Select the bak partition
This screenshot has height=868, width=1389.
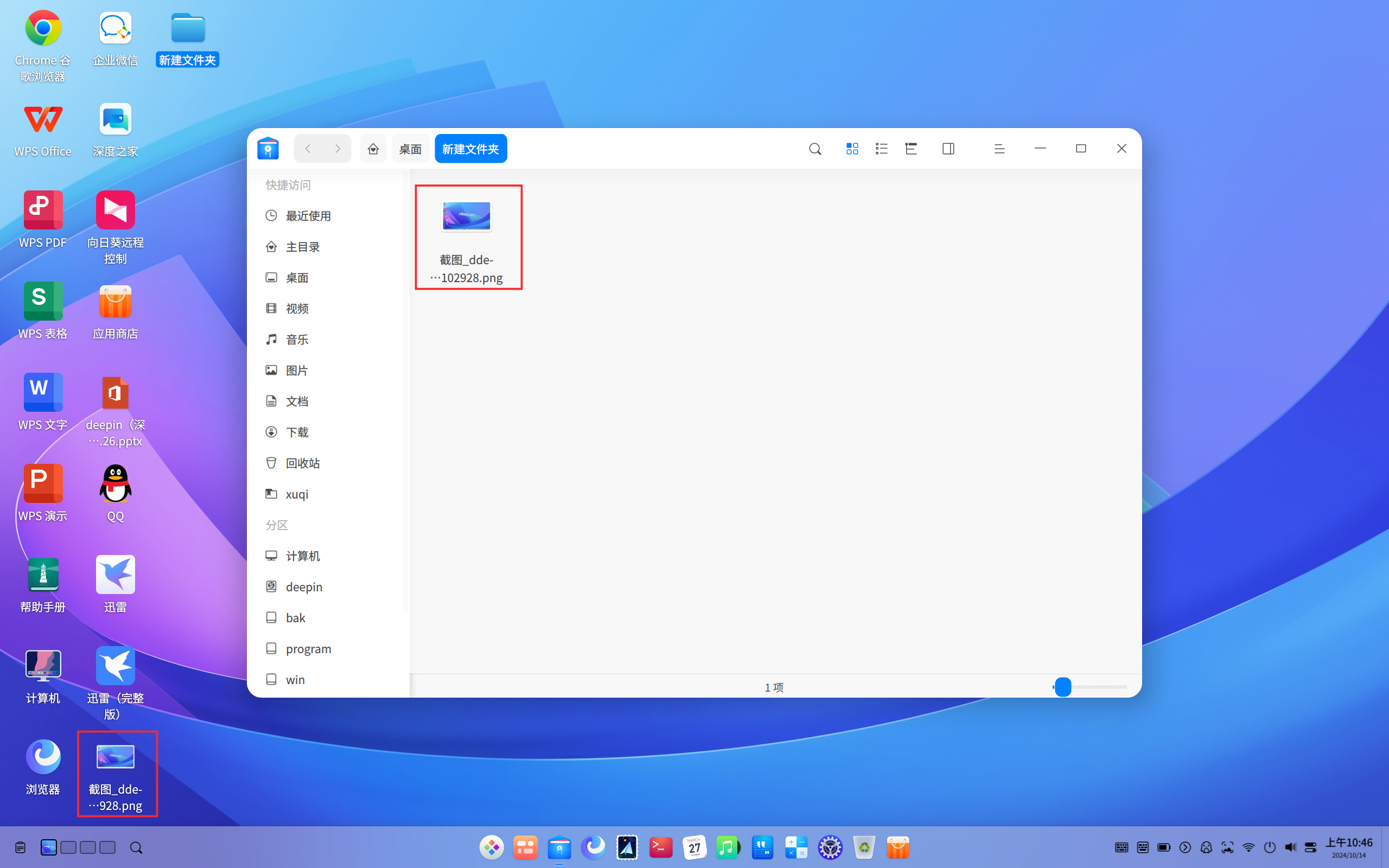tap(328, 618)
